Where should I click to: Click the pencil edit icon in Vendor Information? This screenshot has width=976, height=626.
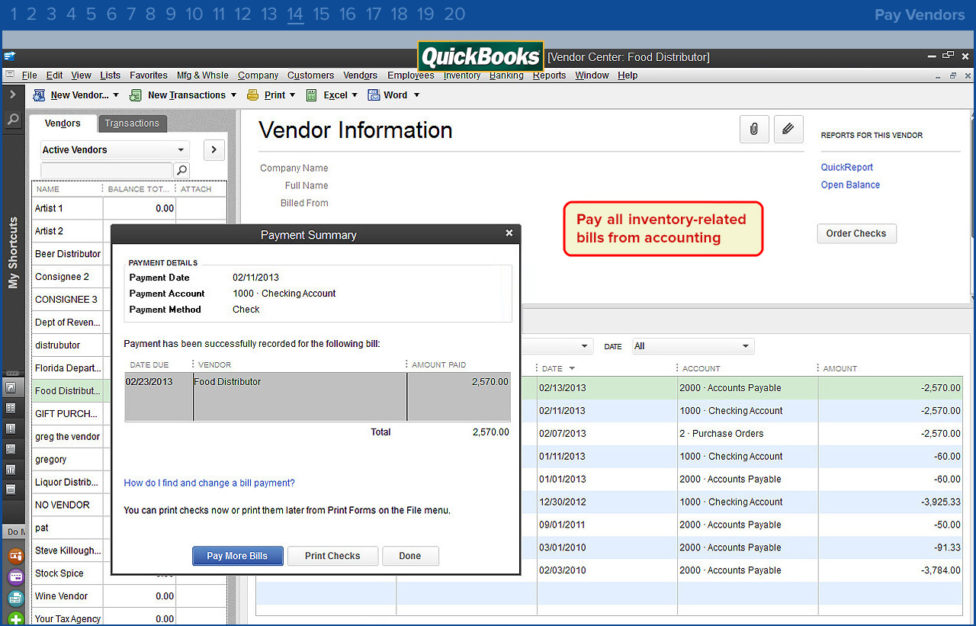click(x=788, y=129)
